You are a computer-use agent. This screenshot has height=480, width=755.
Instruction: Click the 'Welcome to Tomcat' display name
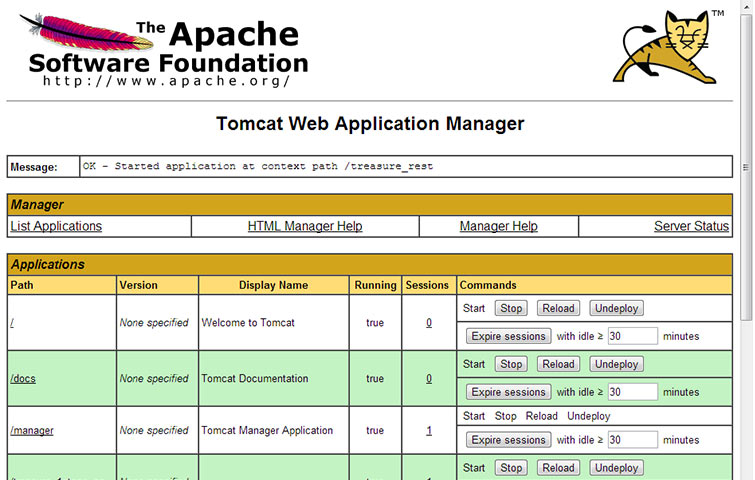[247, 323]
